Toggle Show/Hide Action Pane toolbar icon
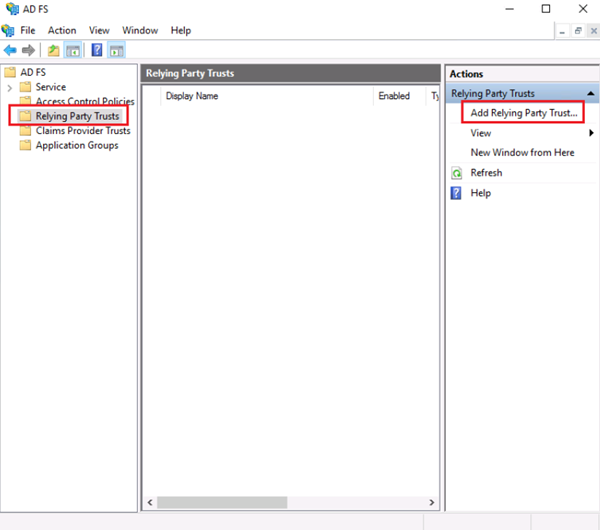The image size is (600, 530). click(x=116, y=50)
